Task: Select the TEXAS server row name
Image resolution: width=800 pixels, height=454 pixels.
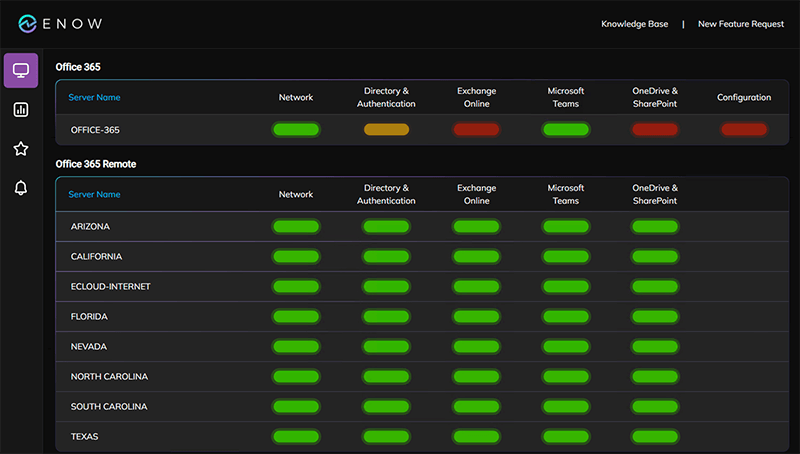Action: click(84, 437)
